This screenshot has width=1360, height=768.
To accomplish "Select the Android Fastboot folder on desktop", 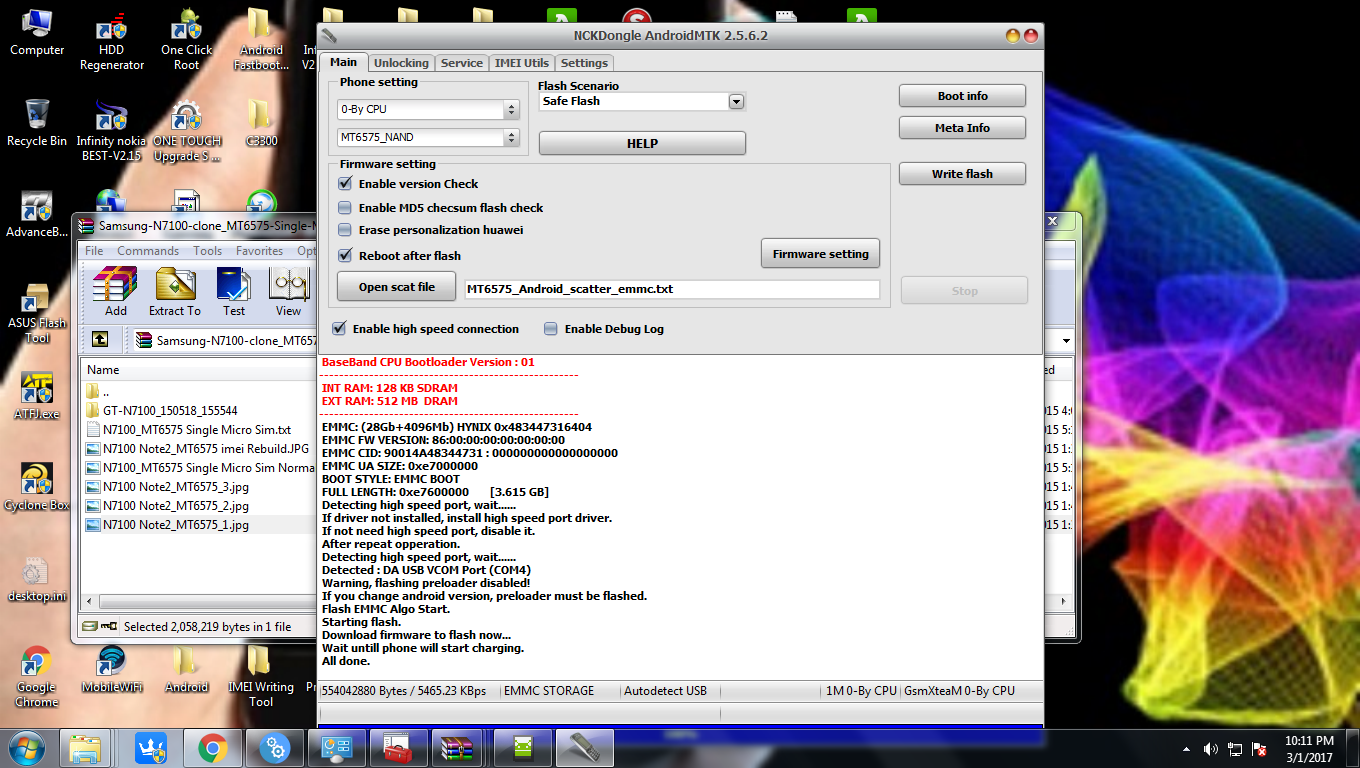I will 261,42.
